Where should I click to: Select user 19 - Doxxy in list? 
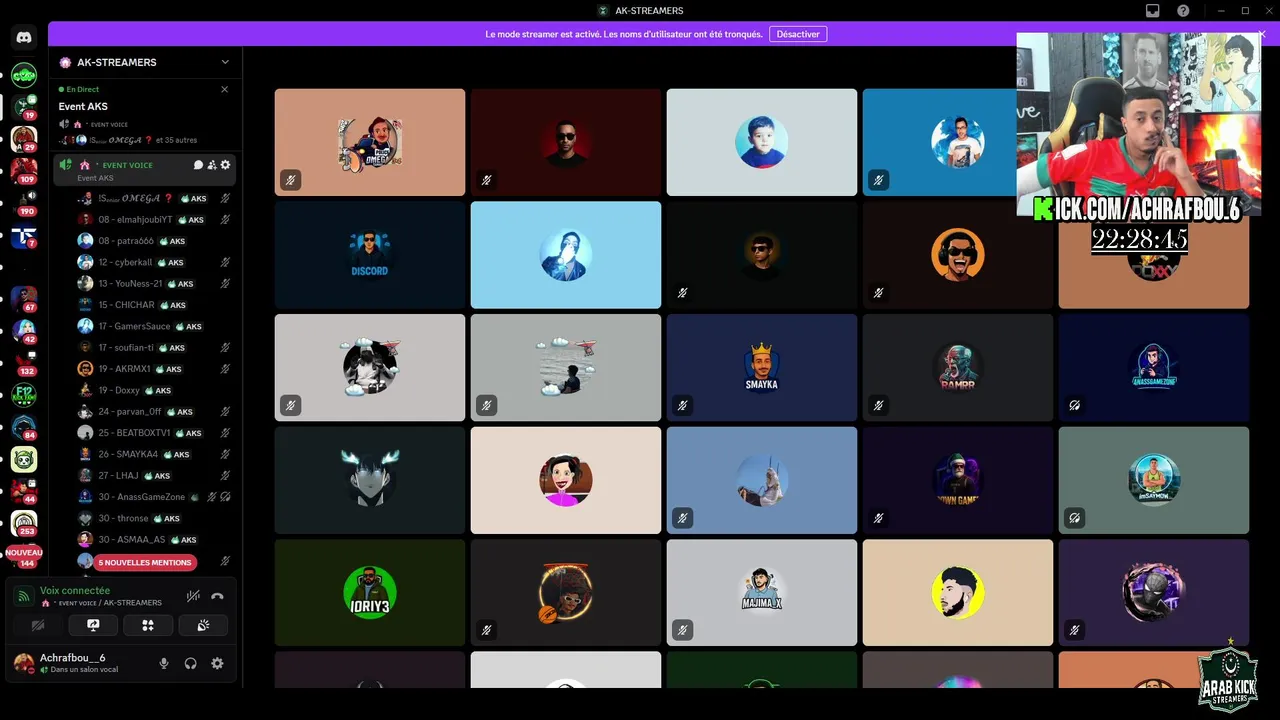pos(154,390)
